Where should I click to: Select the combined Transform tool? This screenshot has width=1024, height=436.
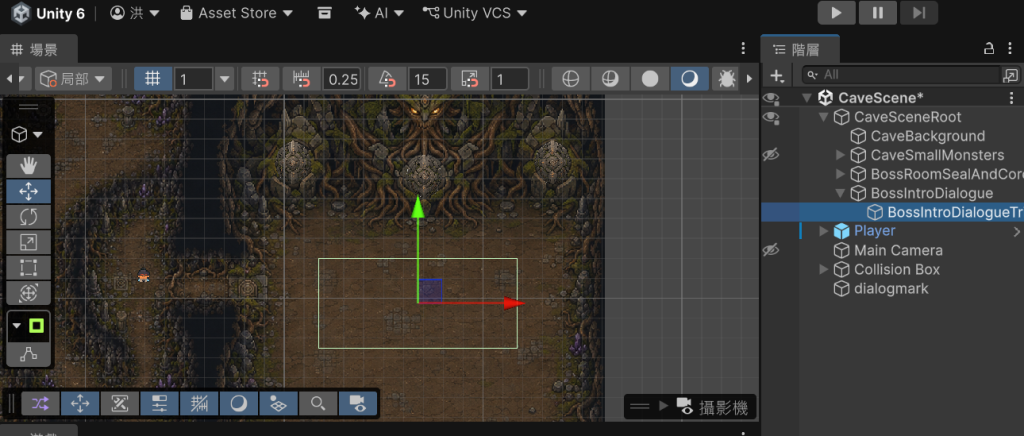(x=28, y=293)
